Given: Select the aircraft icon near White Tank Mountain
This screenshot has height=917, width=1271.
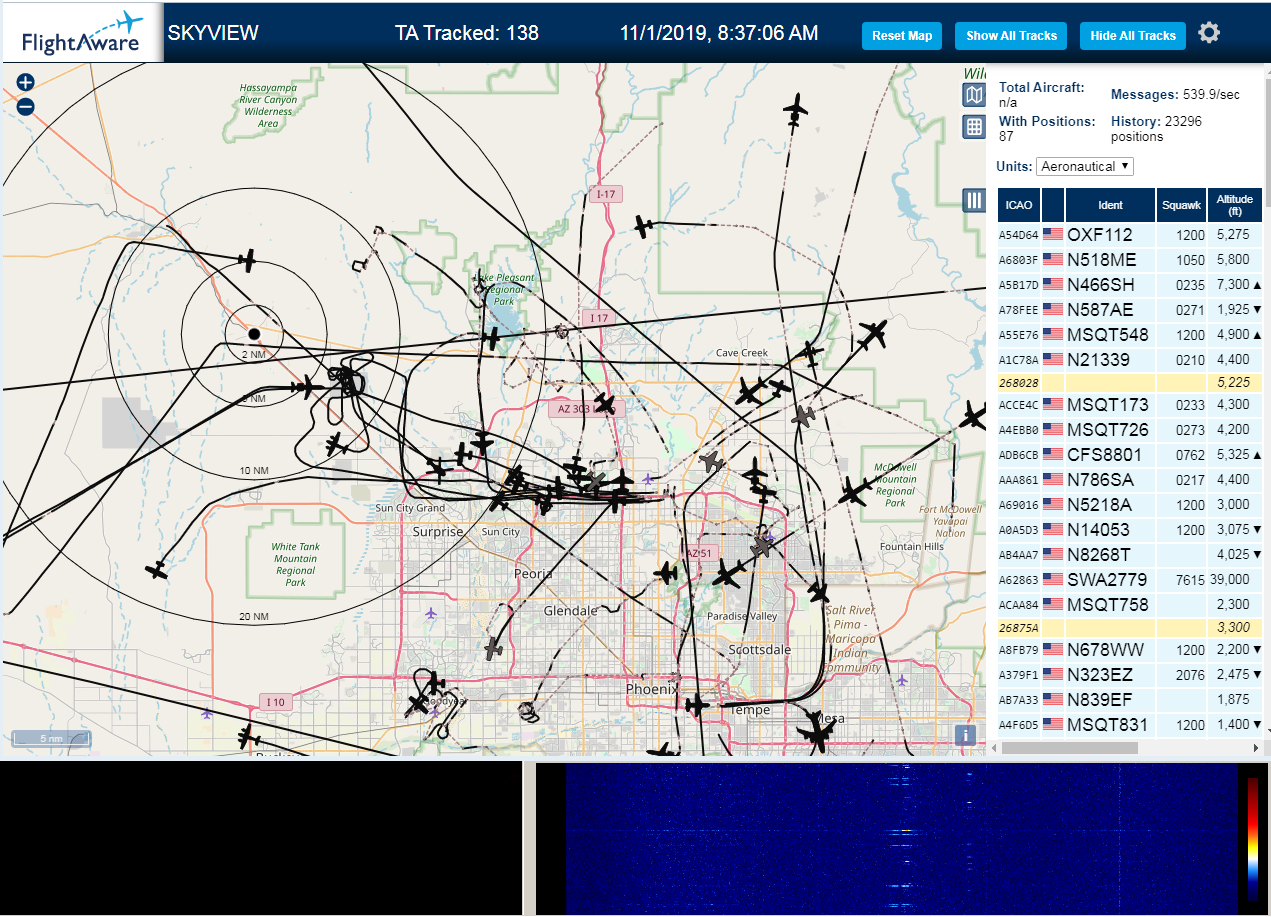Looking at the screenshot, I should pos(156,570).
